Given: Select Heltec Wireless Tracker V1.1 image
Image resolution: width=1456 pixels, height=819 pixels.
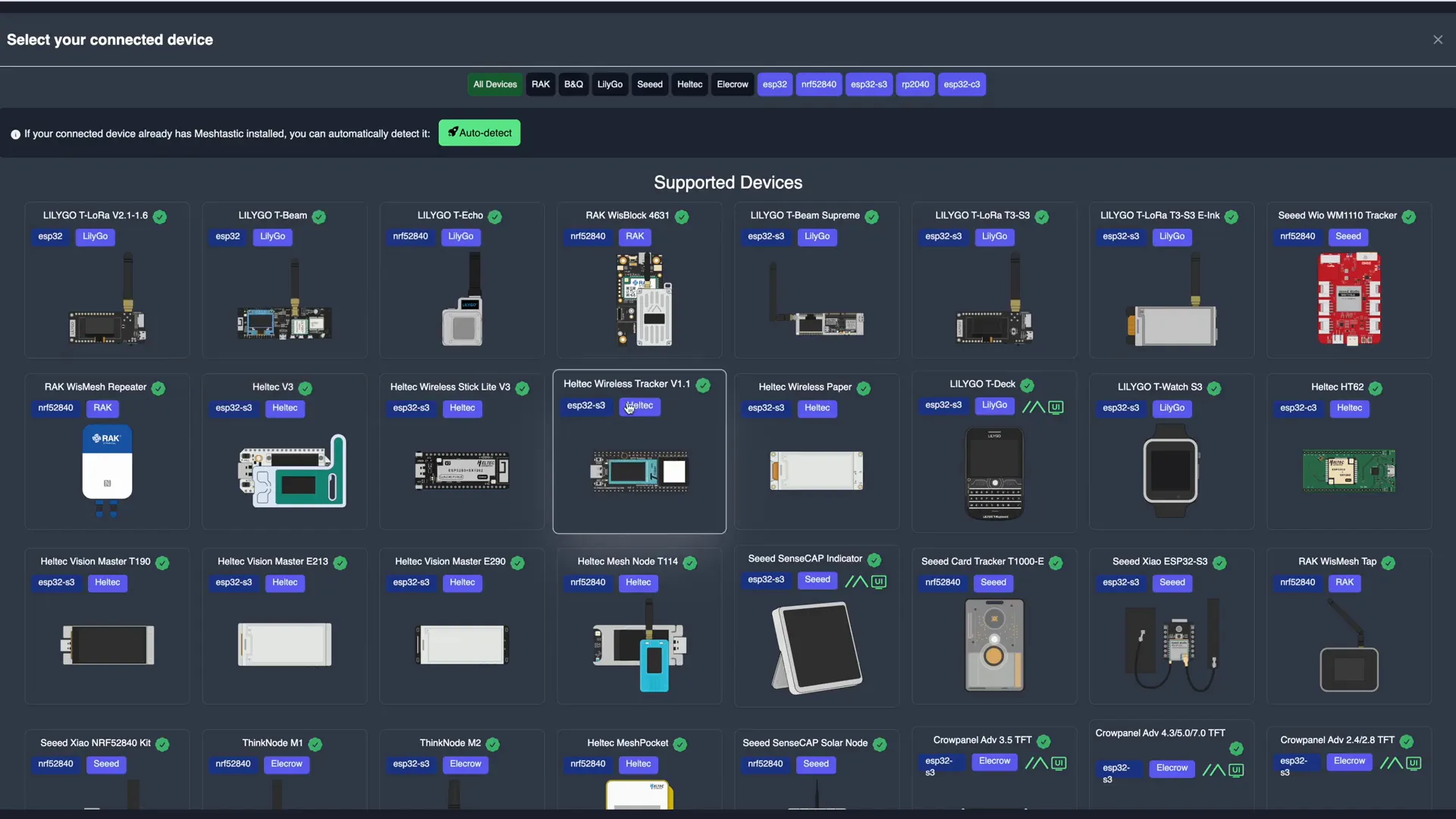Looking at the screenshot, I should point(639,472).
